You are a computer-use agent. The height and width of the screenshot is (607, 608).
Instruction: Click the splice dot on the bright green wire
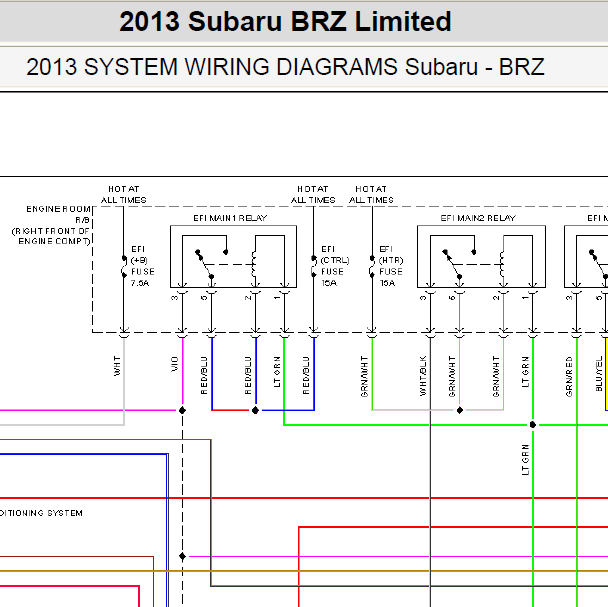click(x=533, y=425)
